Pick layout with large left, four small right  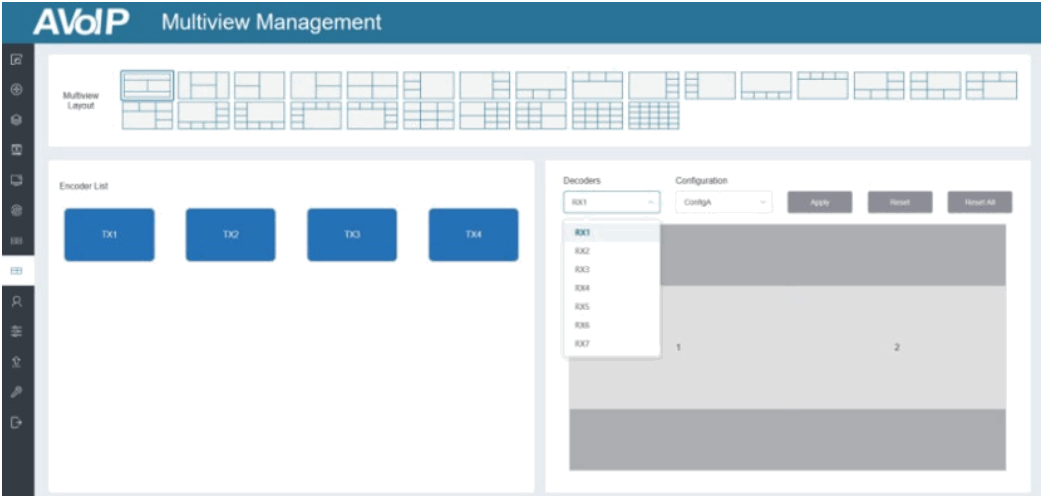[654, 85]
